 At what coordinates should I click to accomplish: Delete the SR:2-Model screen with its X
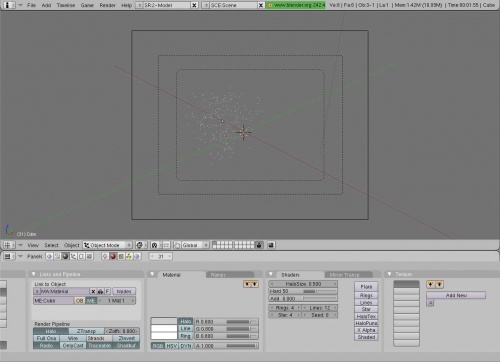click(x=194, y=5)
